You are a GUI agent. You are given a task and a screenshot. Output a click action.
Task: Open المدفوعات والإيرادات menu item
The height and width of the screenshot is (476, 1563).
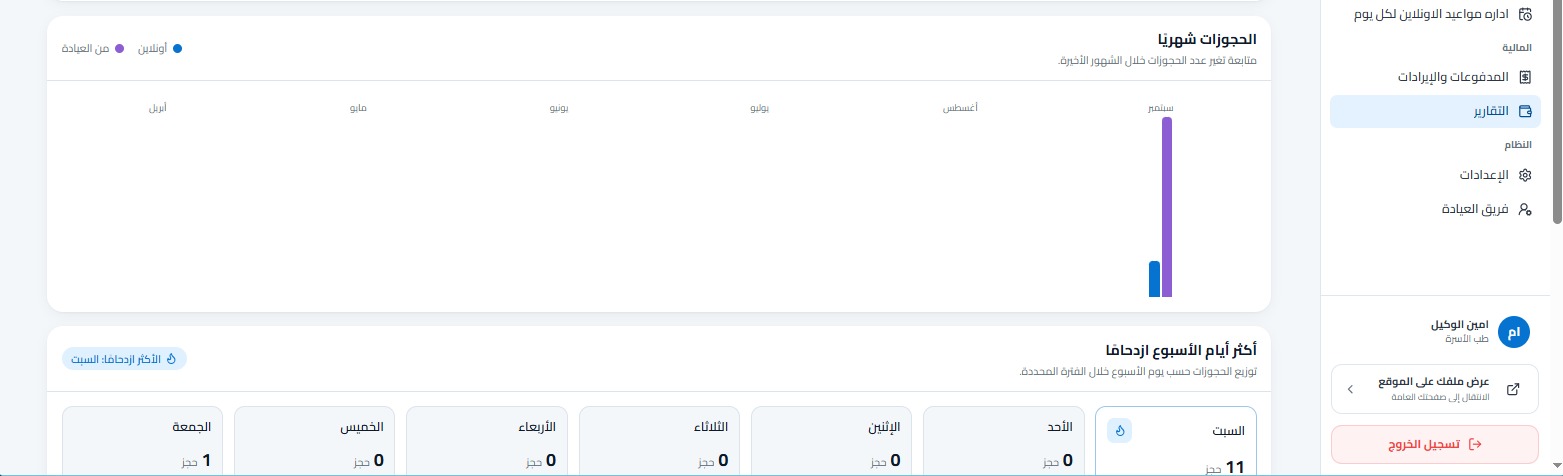1435,77
